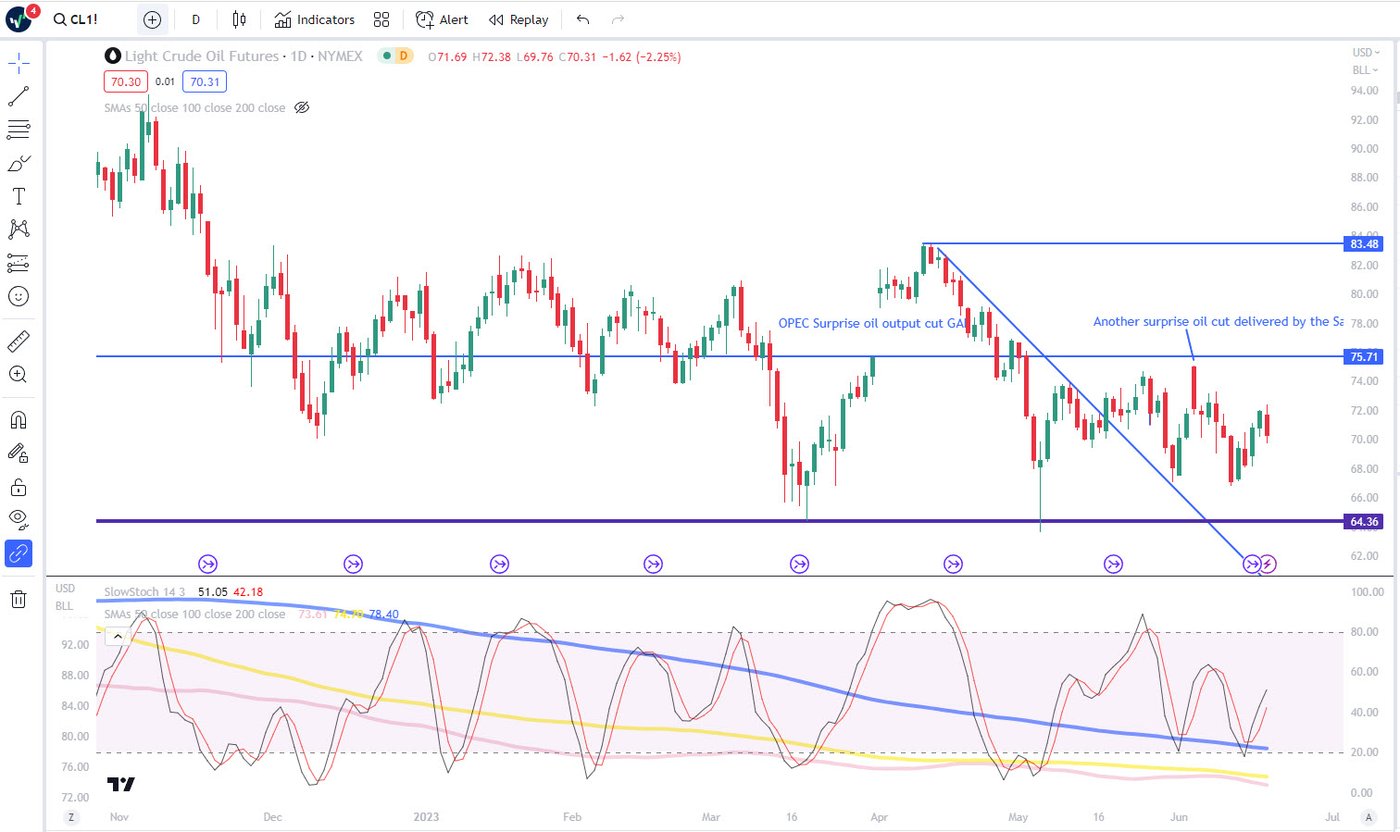1400x832 pixels.
Task: Collapse the indicator pane with chevron
Action: pos(118,636)
